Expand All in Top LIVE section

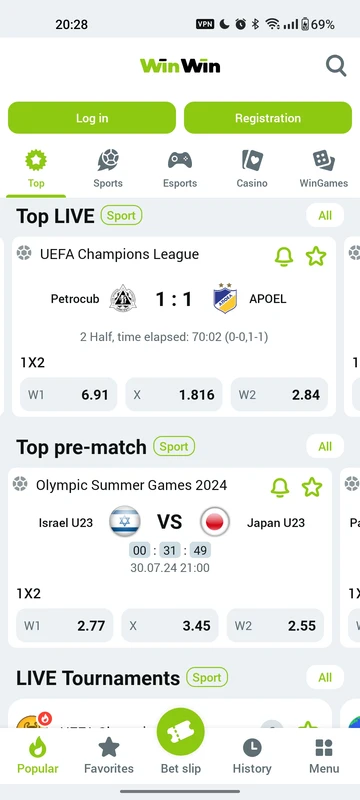pos(325,215)
